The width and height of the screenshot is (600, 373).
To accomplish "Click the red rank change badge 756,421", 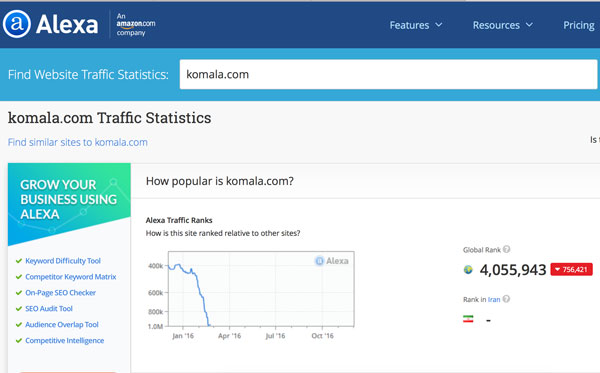I will tap(571, 269).
